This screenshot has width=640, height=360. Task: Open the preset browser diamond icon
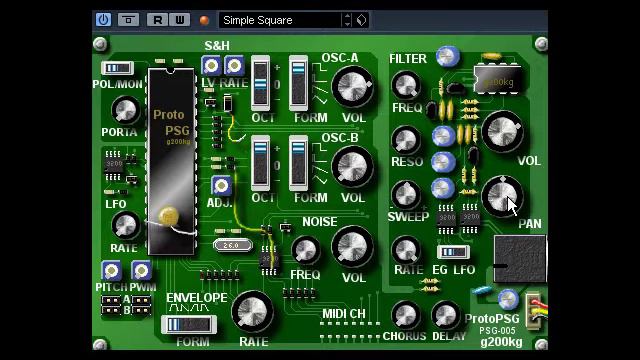coord(361,20)
